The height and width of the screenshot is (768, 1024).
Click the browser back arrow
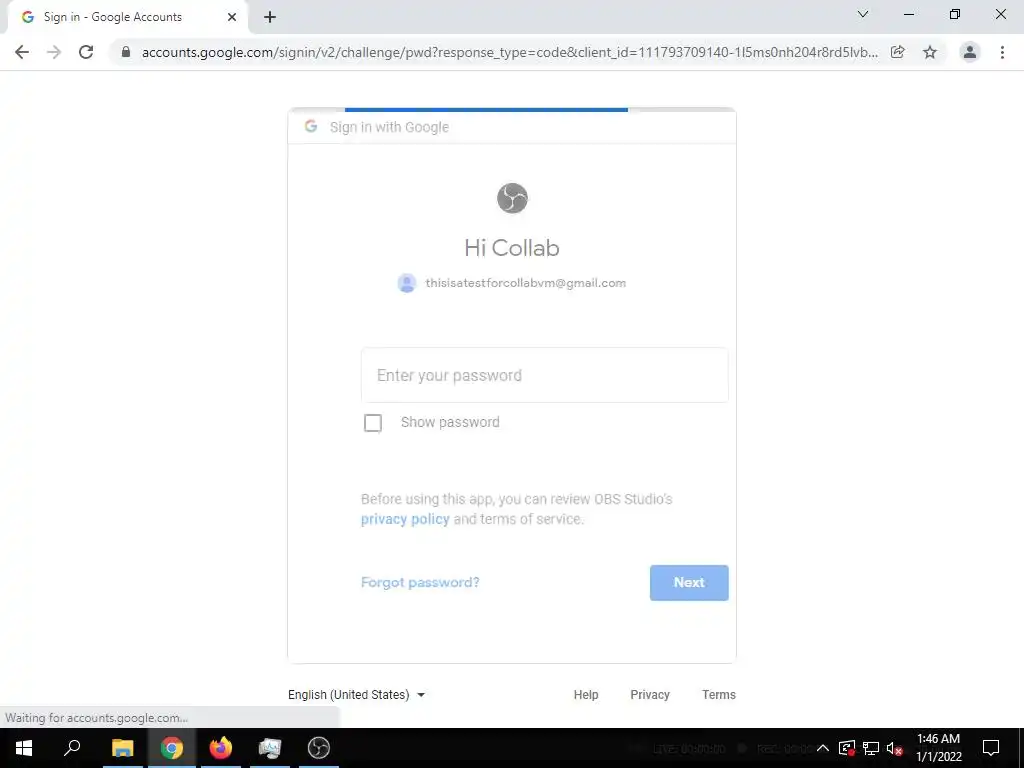[22, 52]
